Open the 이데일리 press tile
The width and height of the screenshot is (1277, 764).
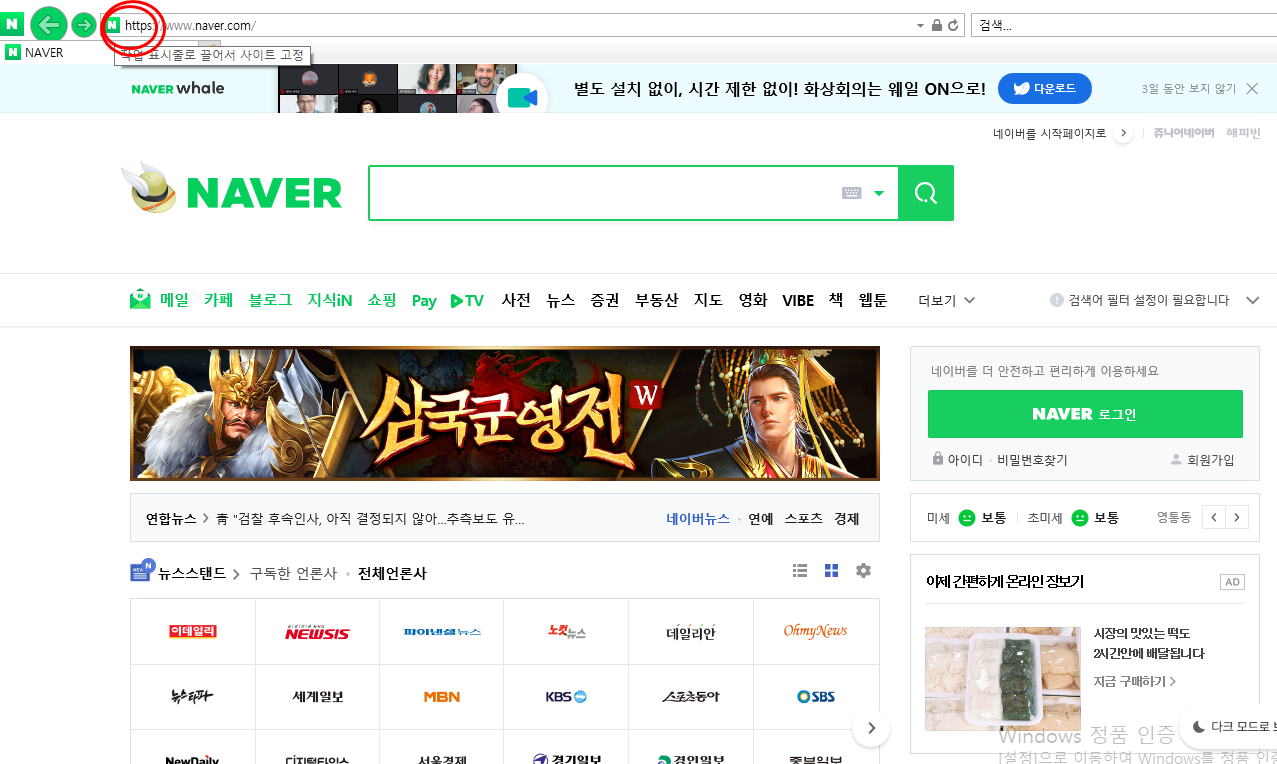(193, 632)
